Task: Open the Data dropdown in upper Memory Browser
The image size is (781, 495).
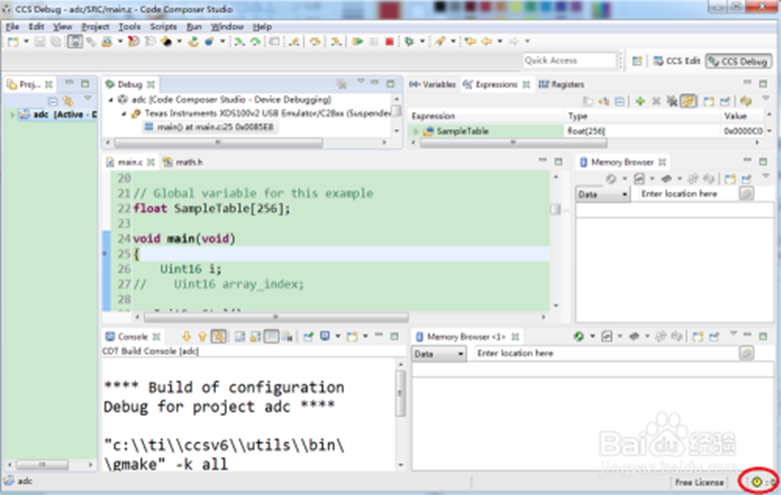Action: pyautogui.click(x=601, y=194)
